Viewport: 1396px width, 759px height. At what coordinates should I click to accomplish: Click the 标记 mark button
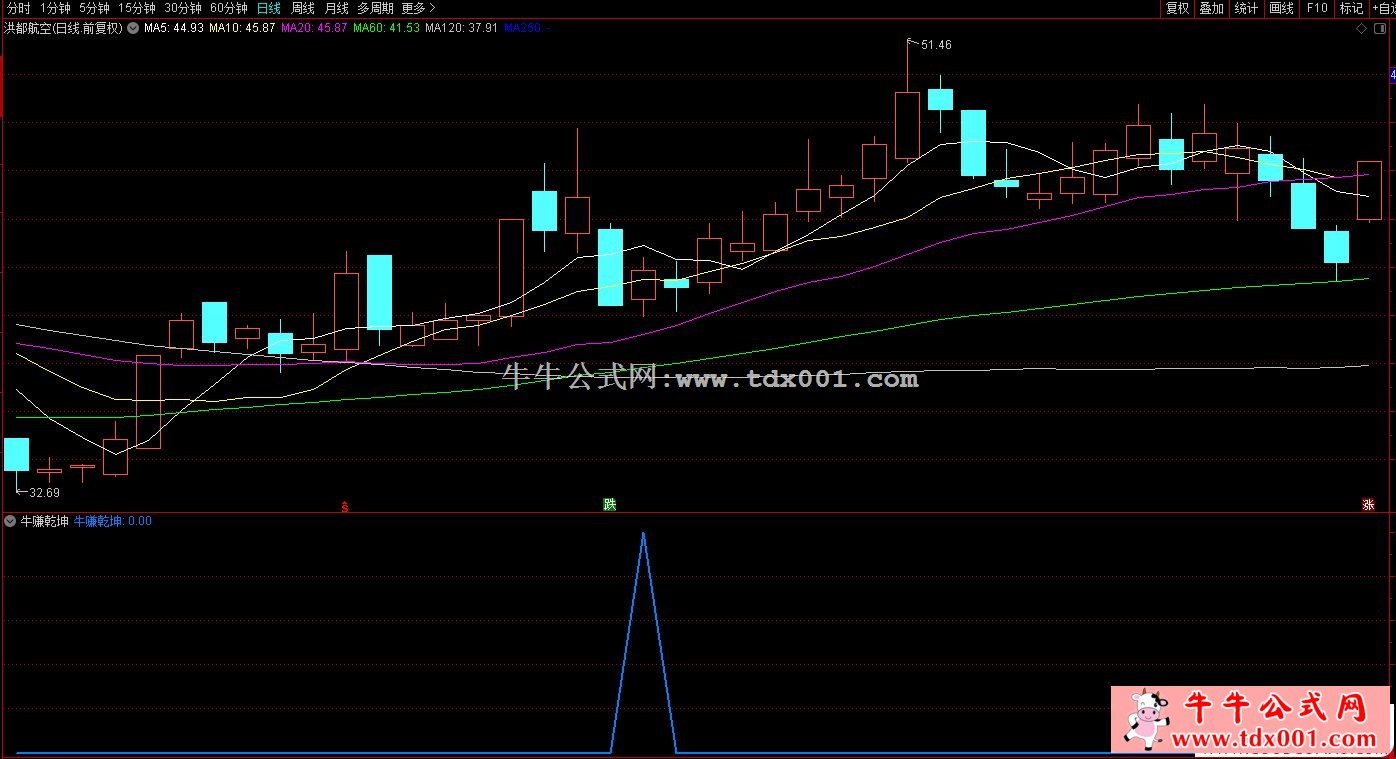[x=1351, y=8]
